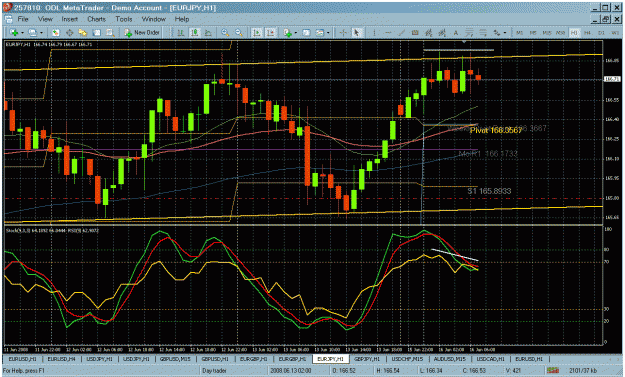Viewport: 625px width, 377px height.
Task: Zoom in on the chart
Action: 225,33
